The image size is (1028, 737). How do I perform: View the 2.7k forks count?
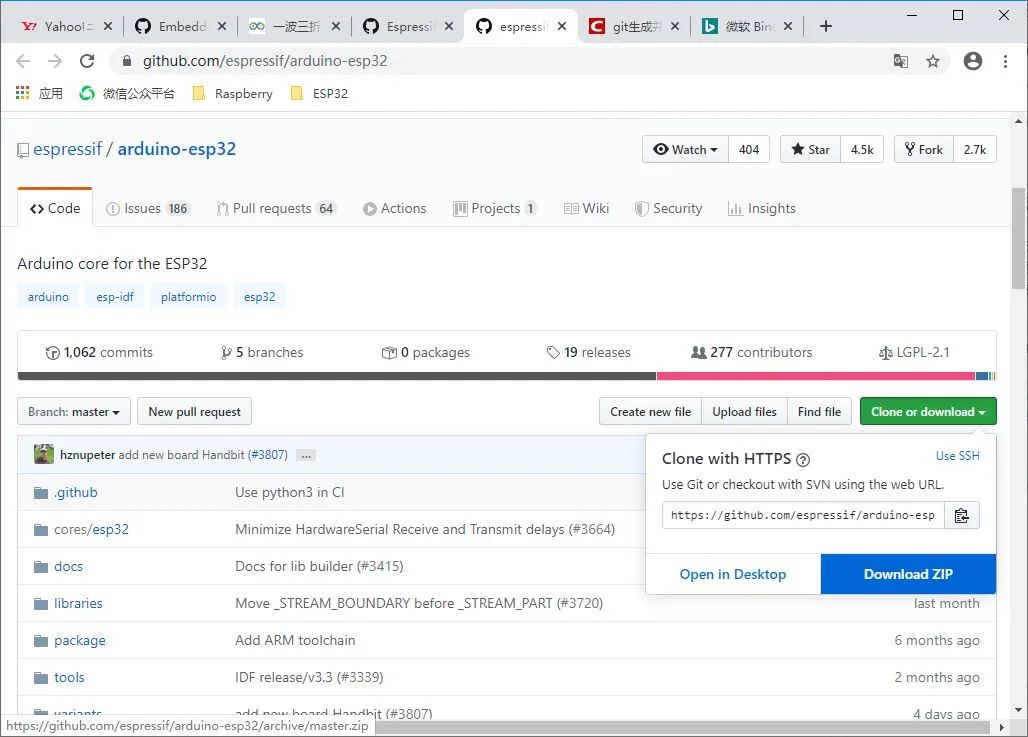click(x=975, y=149)
